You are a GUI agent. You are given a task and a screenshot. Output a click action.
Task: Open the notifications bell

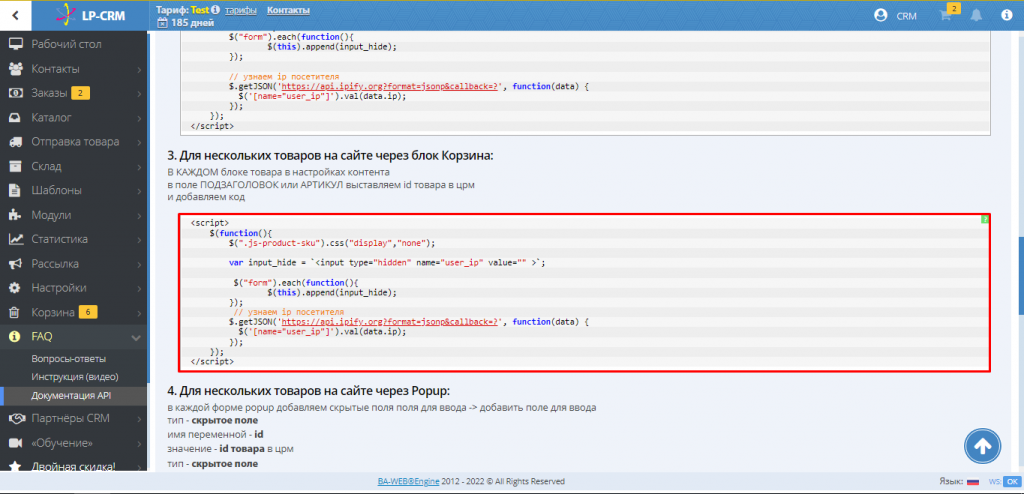[x=976, y=16]
